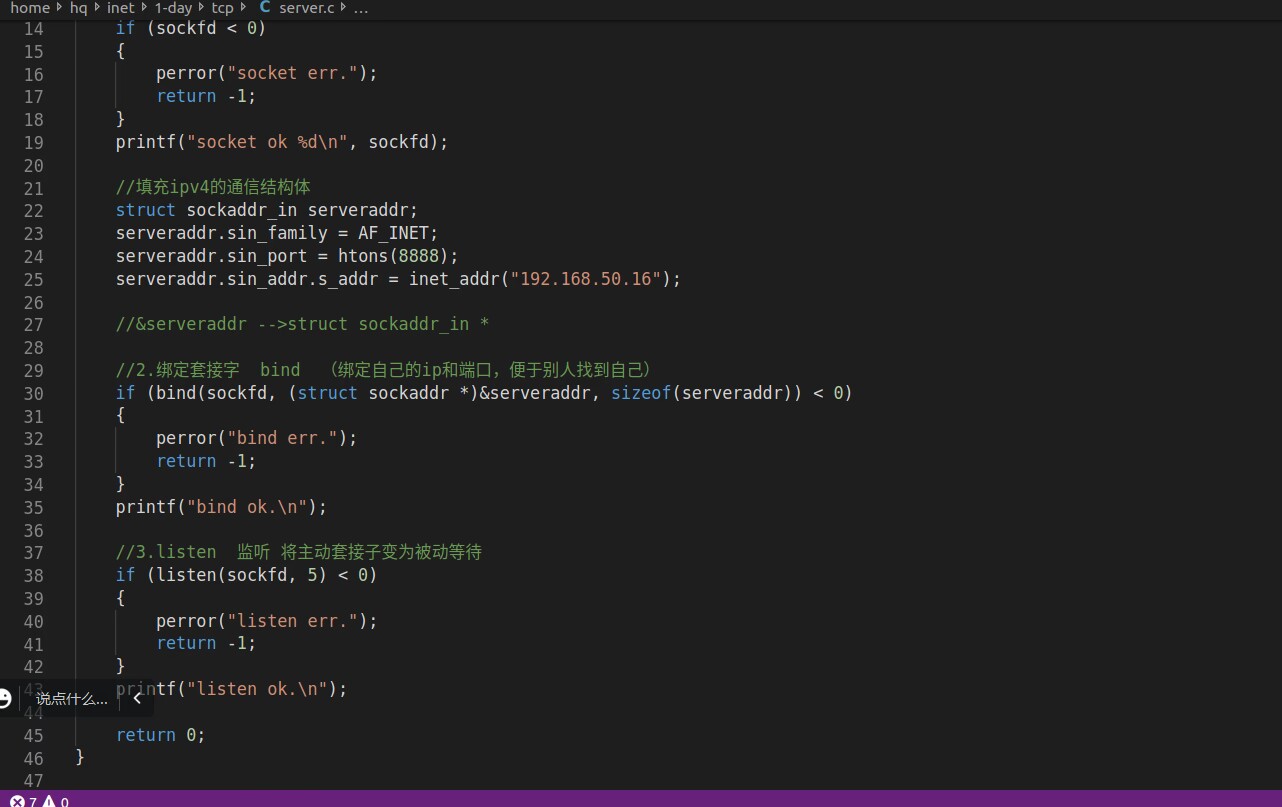Open the 'tcp' breadcrumb segment
The width and height of the screenshot is (1282, 807).
[222, 8]
